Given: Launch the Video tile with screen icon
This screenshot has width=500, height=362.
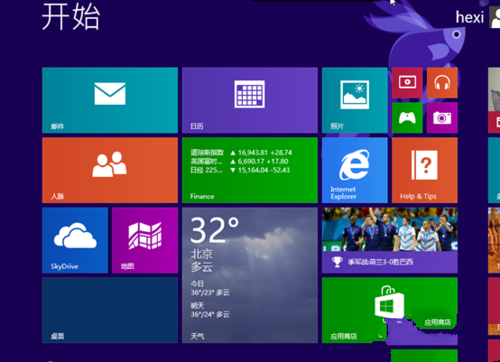Looking at the screenshot, I should 407,83.
